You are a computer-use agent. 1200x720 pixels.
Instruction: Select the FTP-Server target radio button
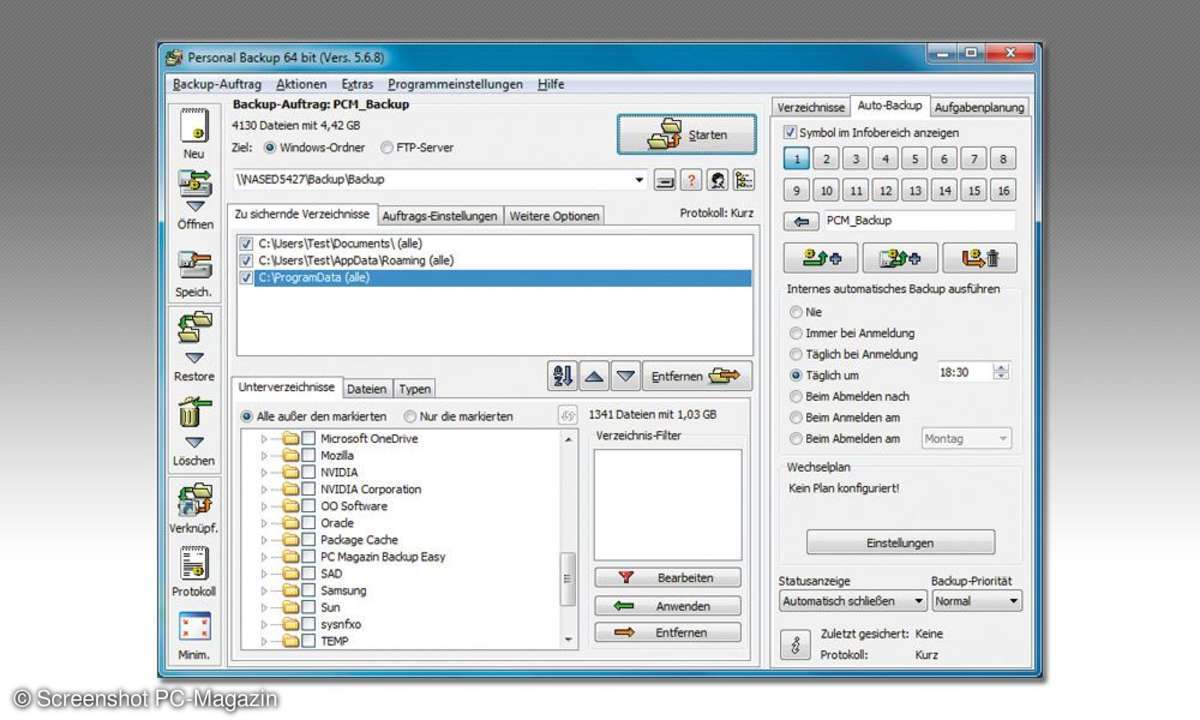tap(387, 148)
